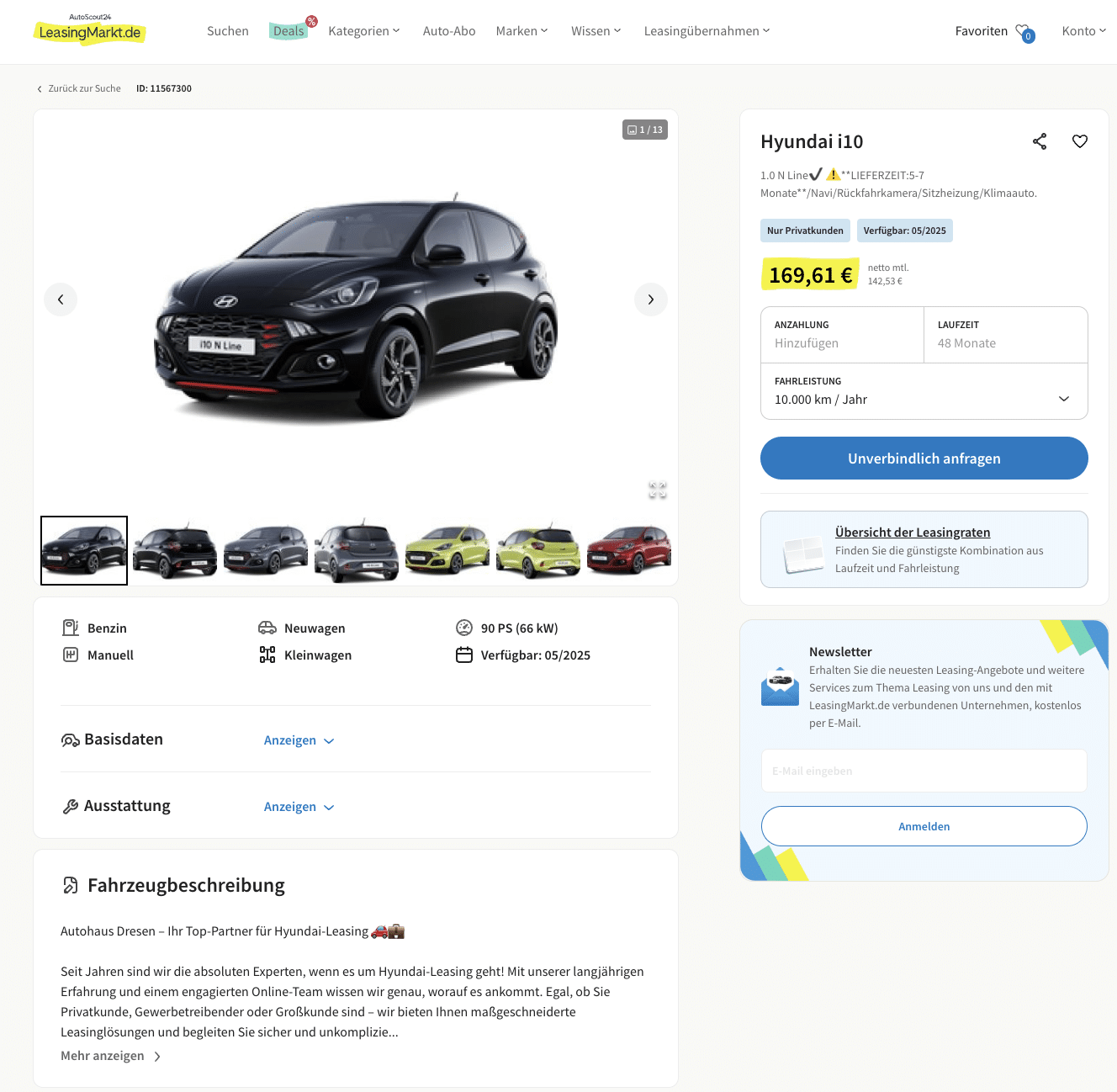Viewport: 1117px width, 1092px height.
Task: Open the Fahrleistung 10.000 km dropdown
Action: point(924,391)
